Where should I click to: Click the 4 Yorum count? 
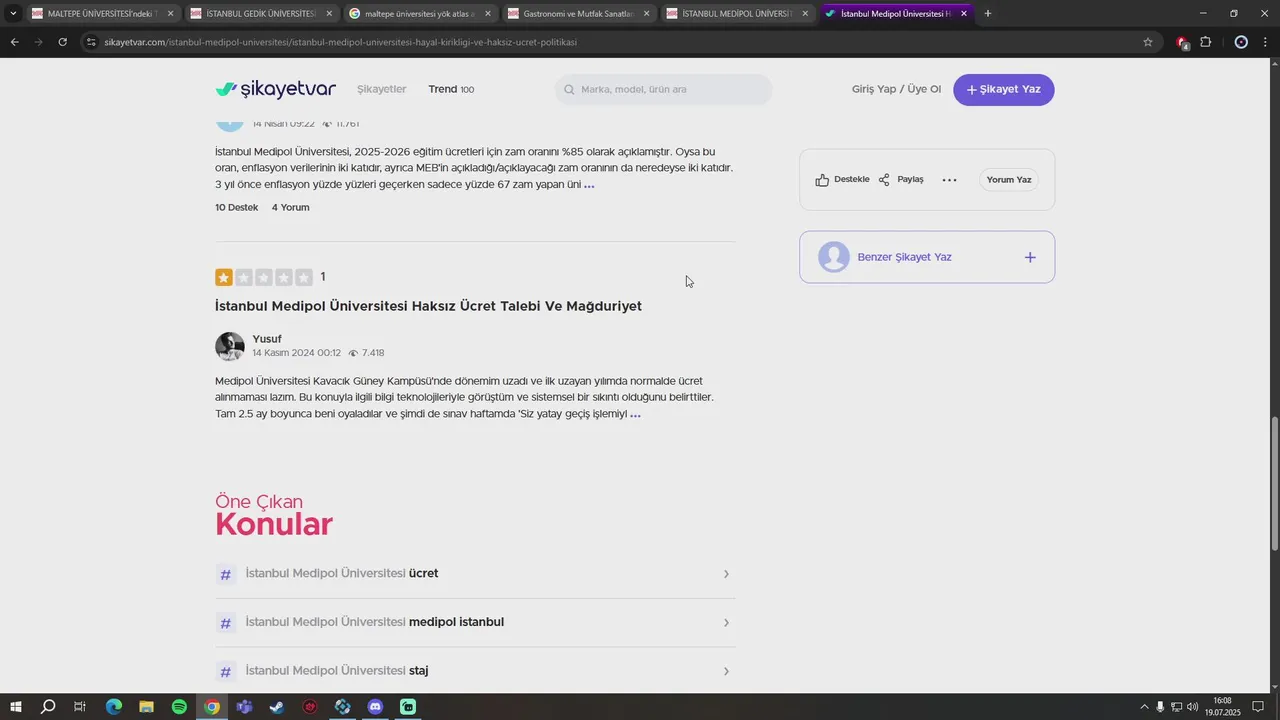point(290,207)
